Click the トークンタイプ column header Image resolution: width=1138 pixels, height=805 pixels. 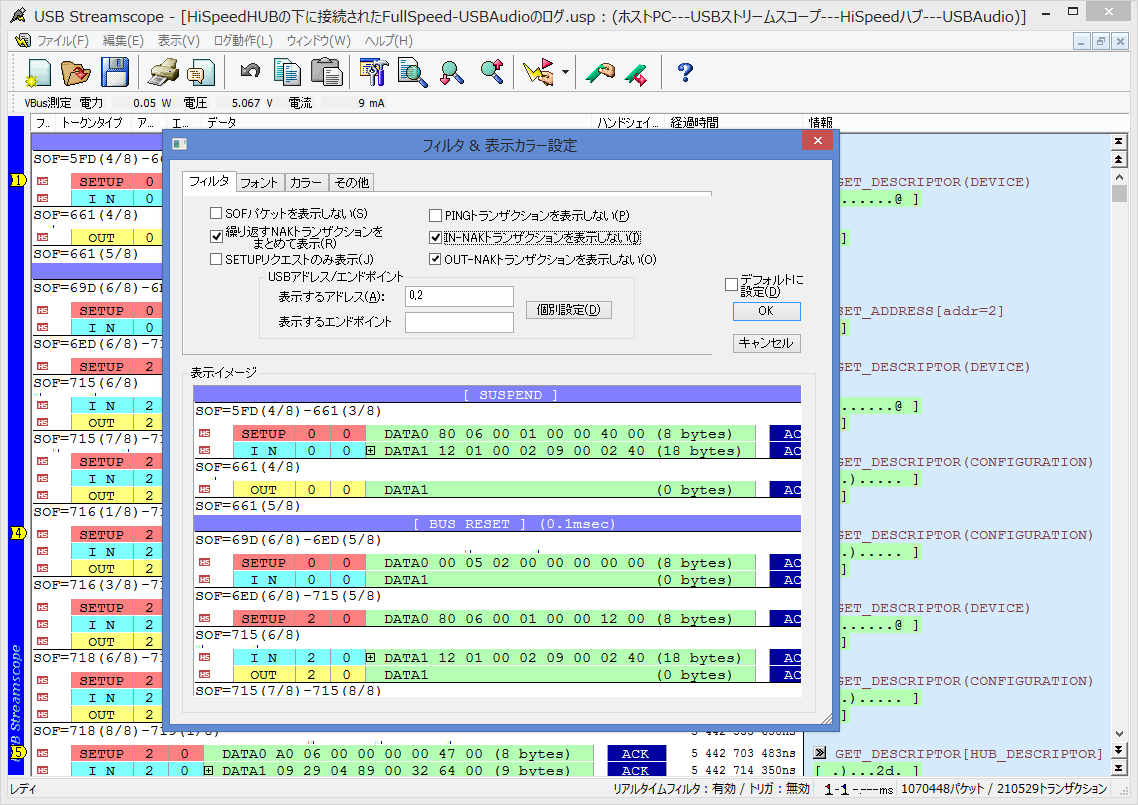(x=94, y=123)
